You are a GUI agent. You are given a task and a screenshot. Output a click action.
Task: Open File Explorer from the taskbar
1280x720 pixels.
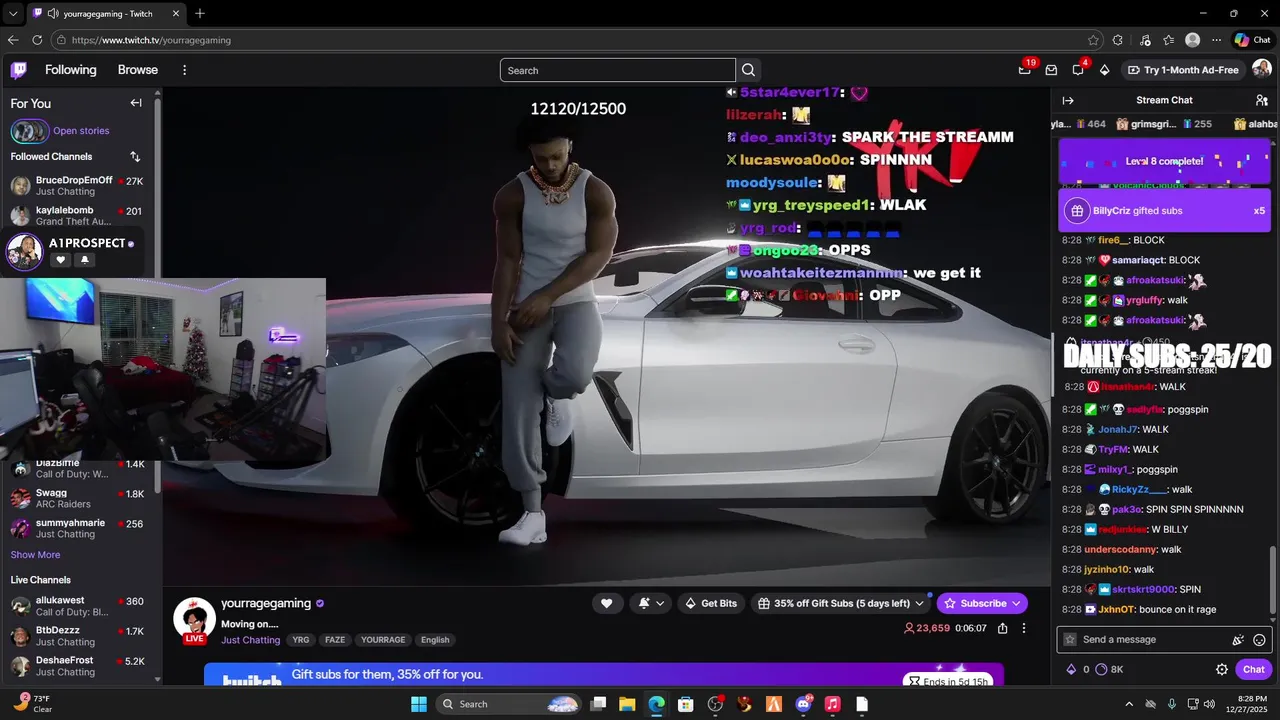point(627,704)
